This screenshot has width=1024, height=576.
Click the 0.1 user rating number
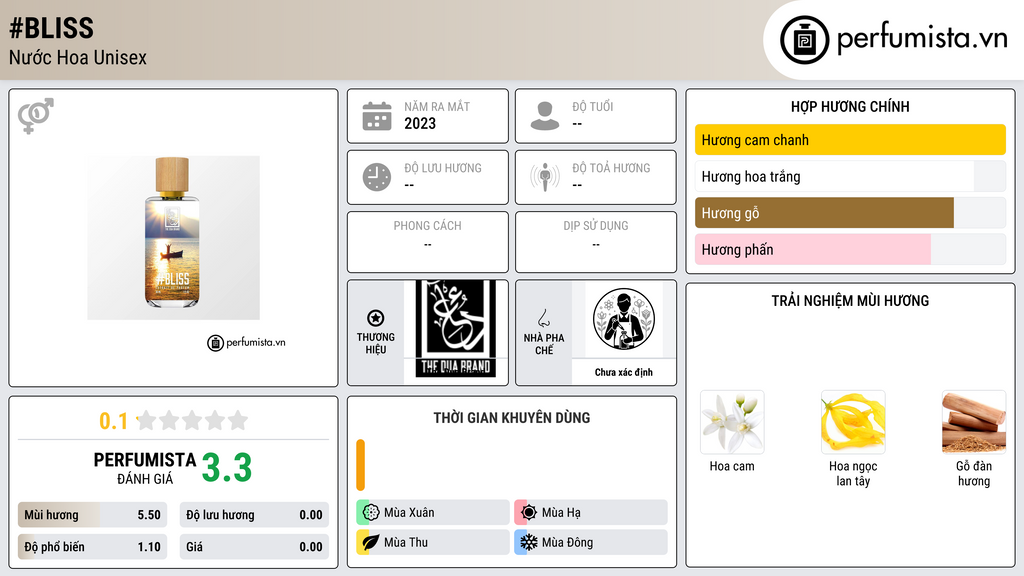coord(114,421)
